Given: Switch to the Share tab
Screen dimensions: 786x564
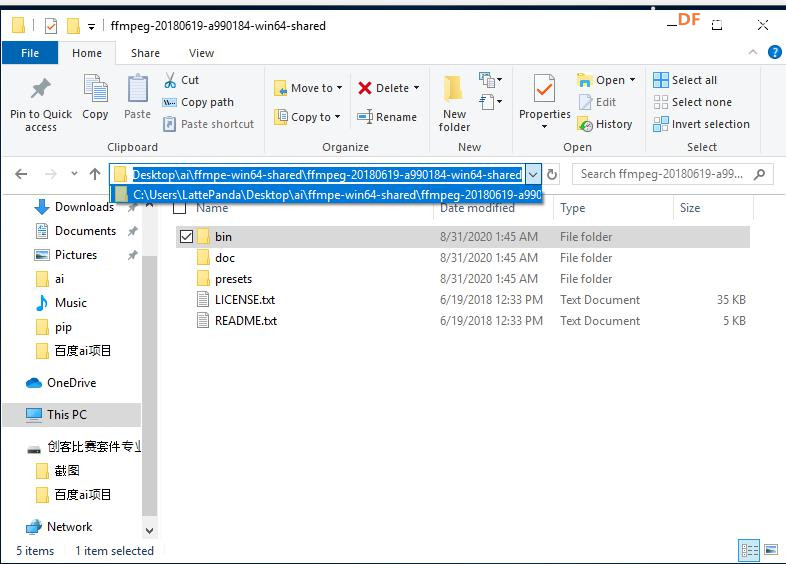Looking at the screenshot, I should pos(145,53).
